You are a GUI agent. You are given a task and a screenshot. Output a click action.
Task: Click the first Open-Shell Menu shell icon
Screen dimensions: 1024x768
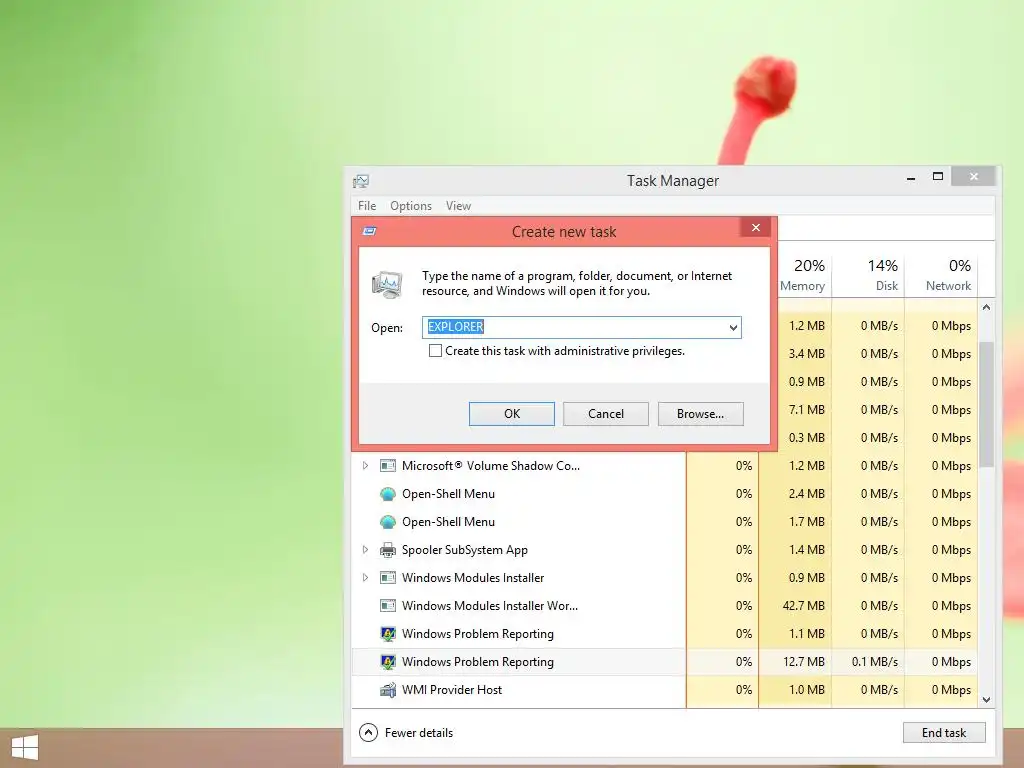388,494
